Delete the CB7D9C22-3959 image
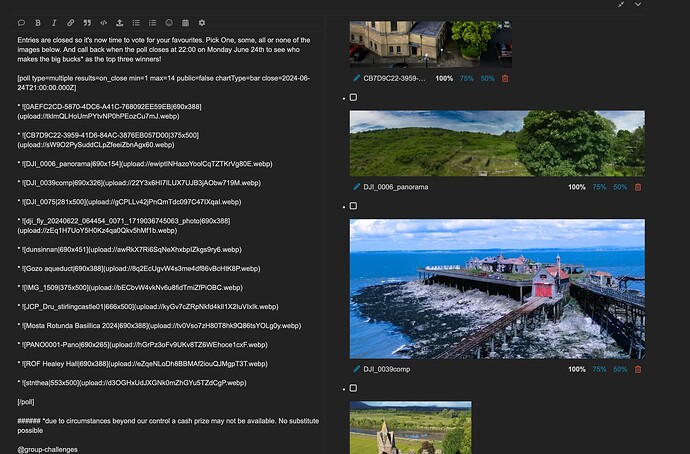 tap(505, 78)
